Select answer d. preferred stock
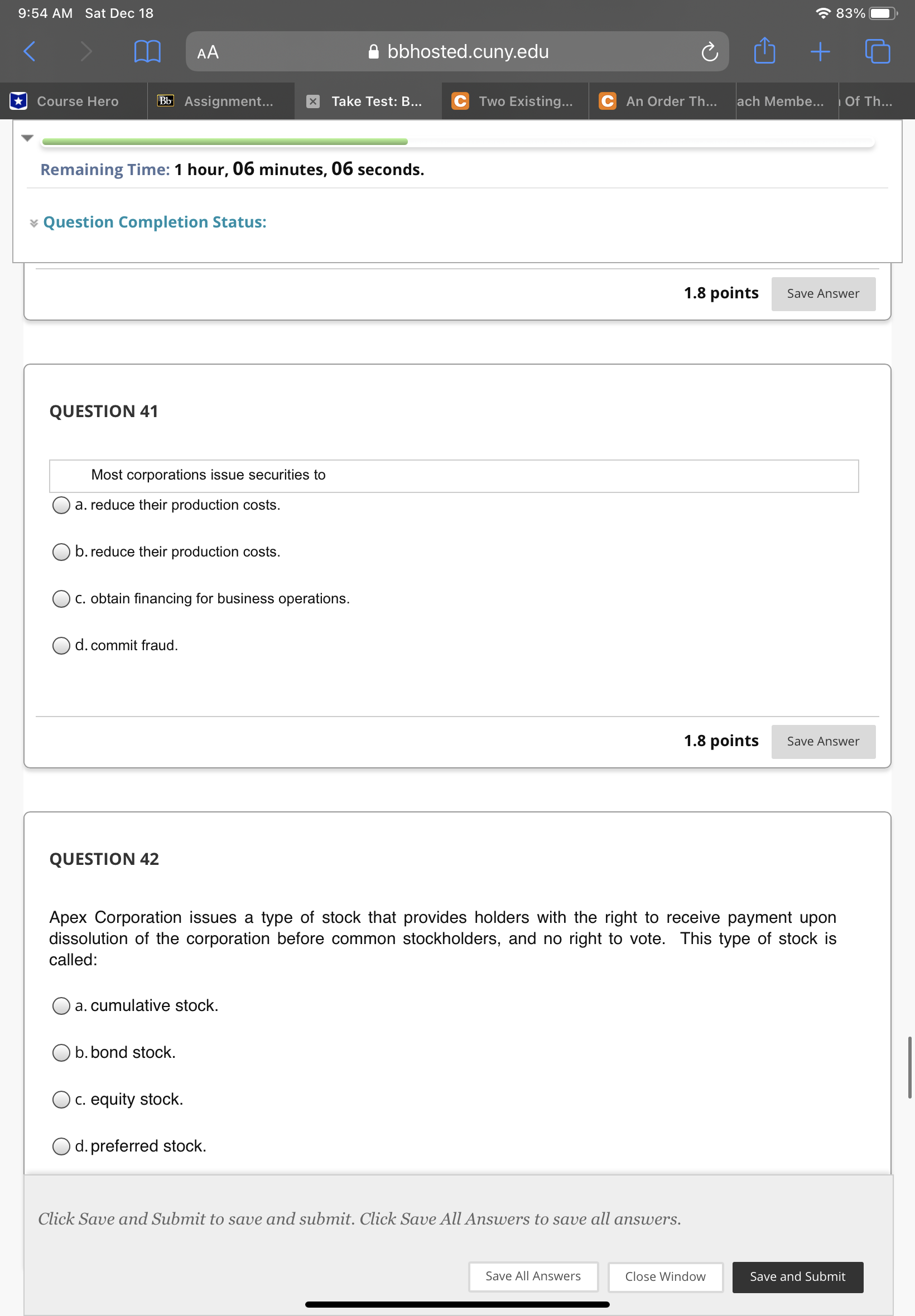The image size is (915, 1316). (61, 1146)
